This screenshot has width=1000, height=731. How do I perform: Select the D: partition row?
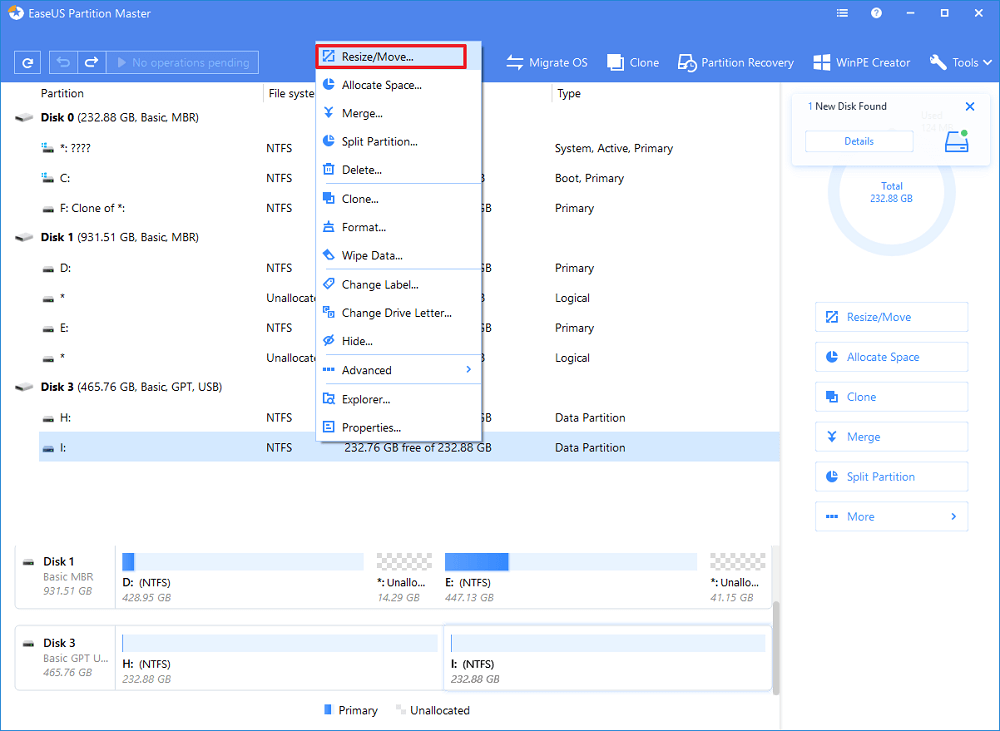[408, 268]
